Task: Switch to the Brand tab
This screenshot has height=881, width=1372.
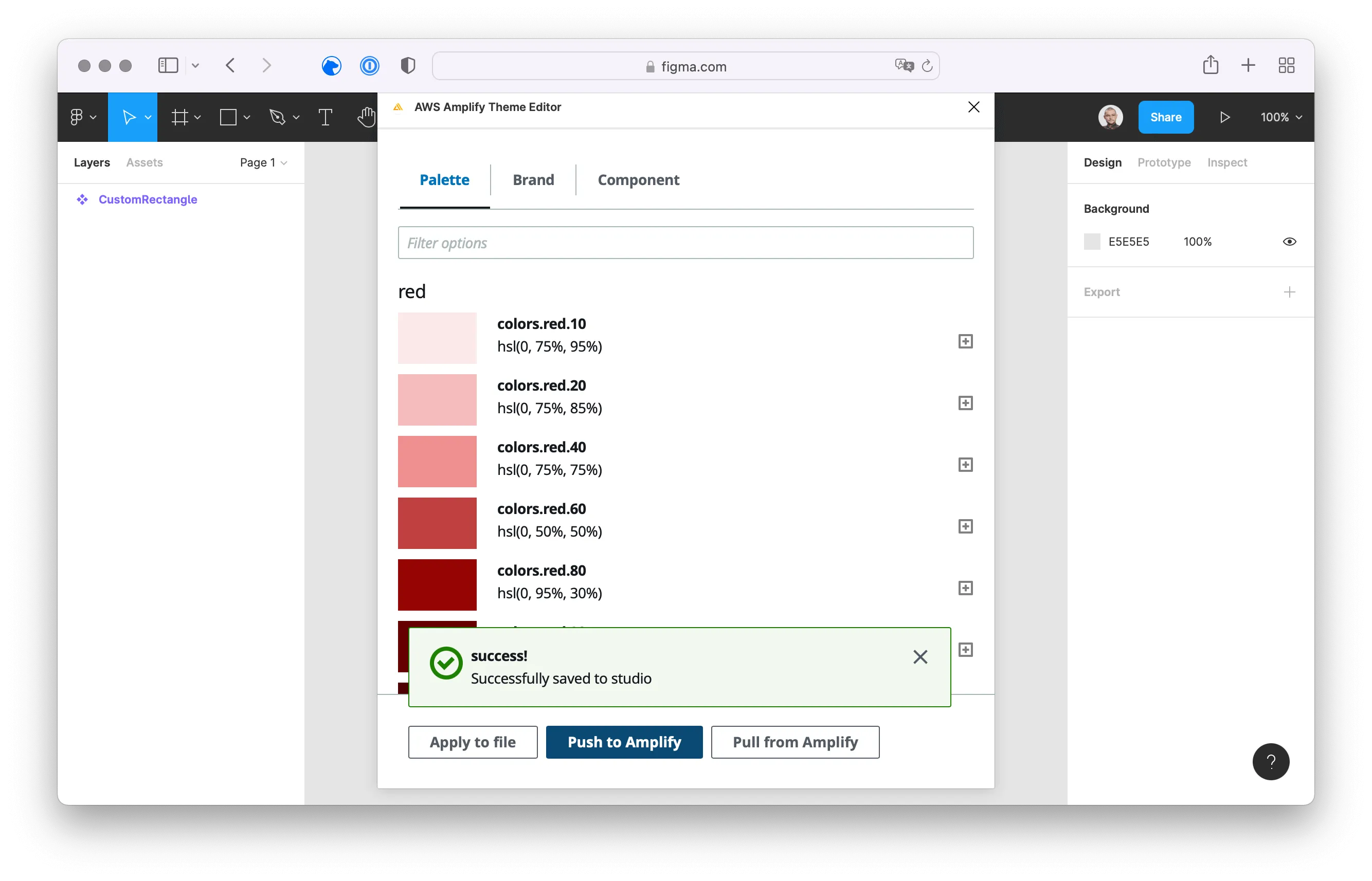Action: [533, 179]
